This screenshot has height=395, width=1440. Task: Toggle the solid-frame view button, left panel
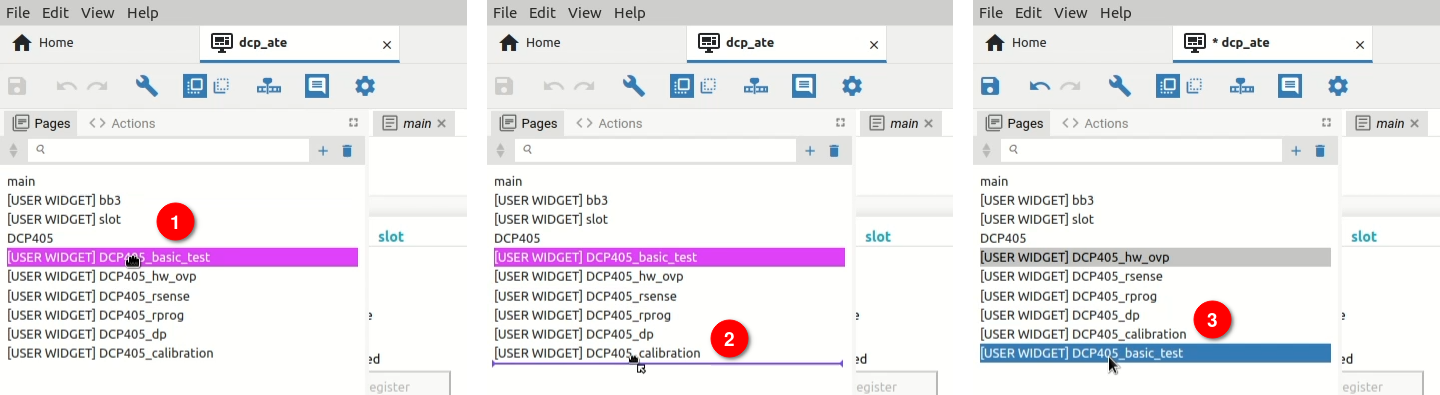click(194, 86)
